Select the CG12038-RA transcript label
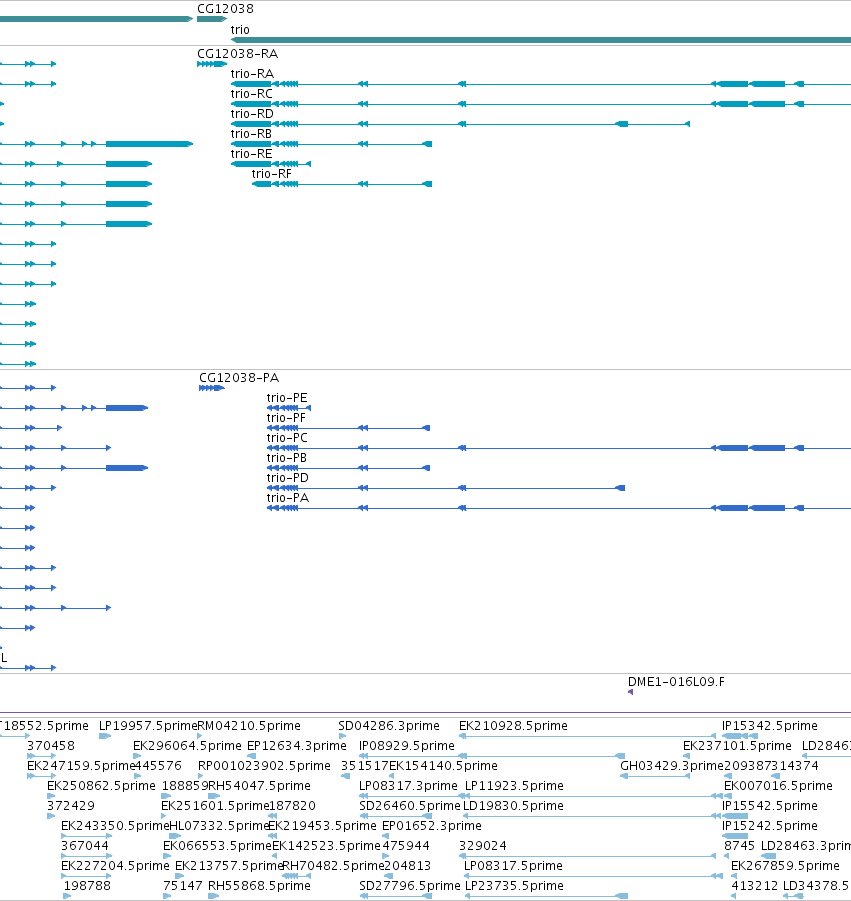 coord(237,53)
